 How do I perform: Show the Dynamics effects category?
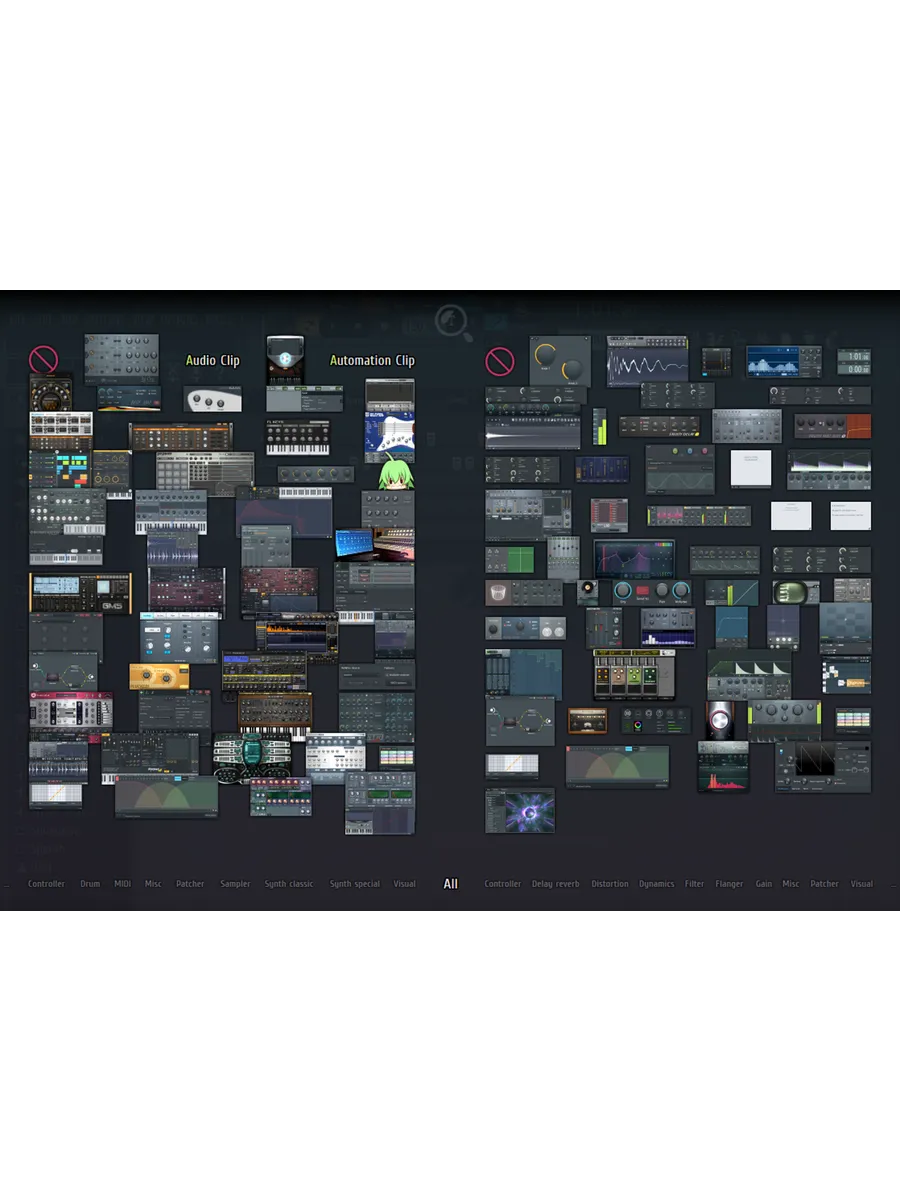pyautogui.click(x=657, y=884)
